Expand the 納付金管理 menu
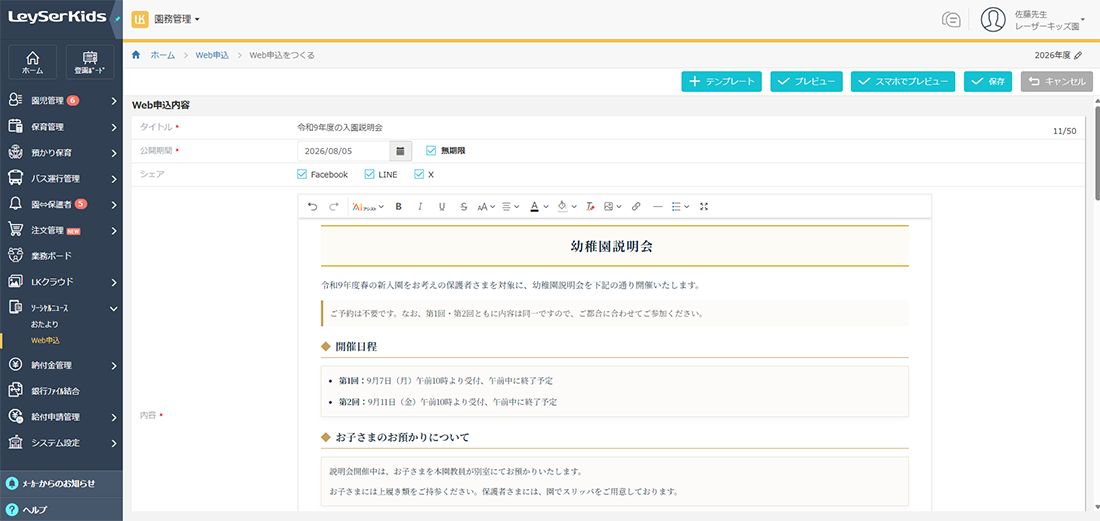The height and width of the screenshot is (521, 1100). [x=61, y=365]
